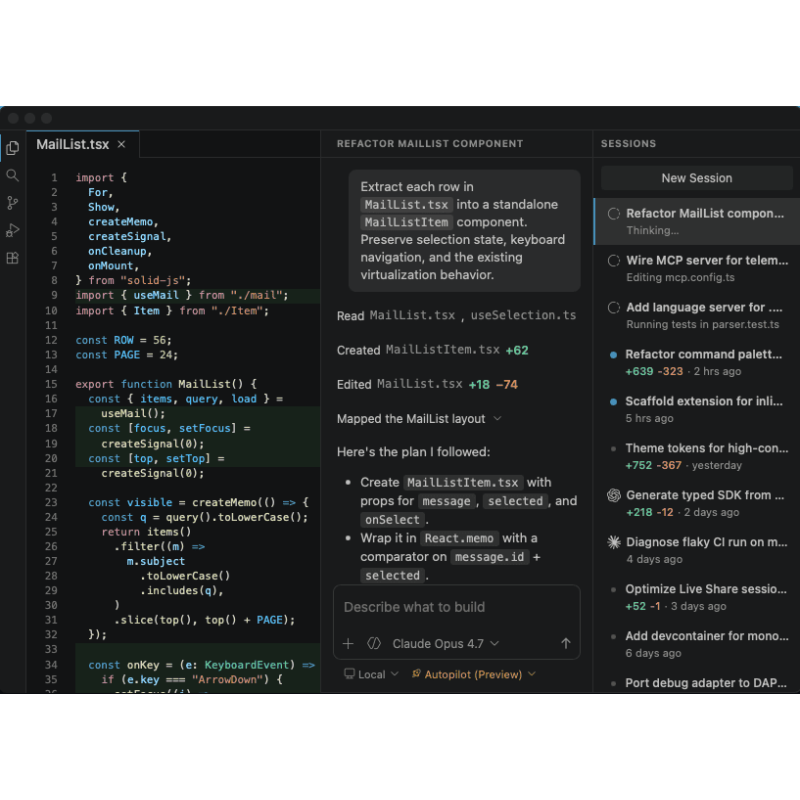Image resolution: width=800 pixels, height=800 pixels.
Task: Open the Extensions icon in activity bar
Action: coord(13,258)
